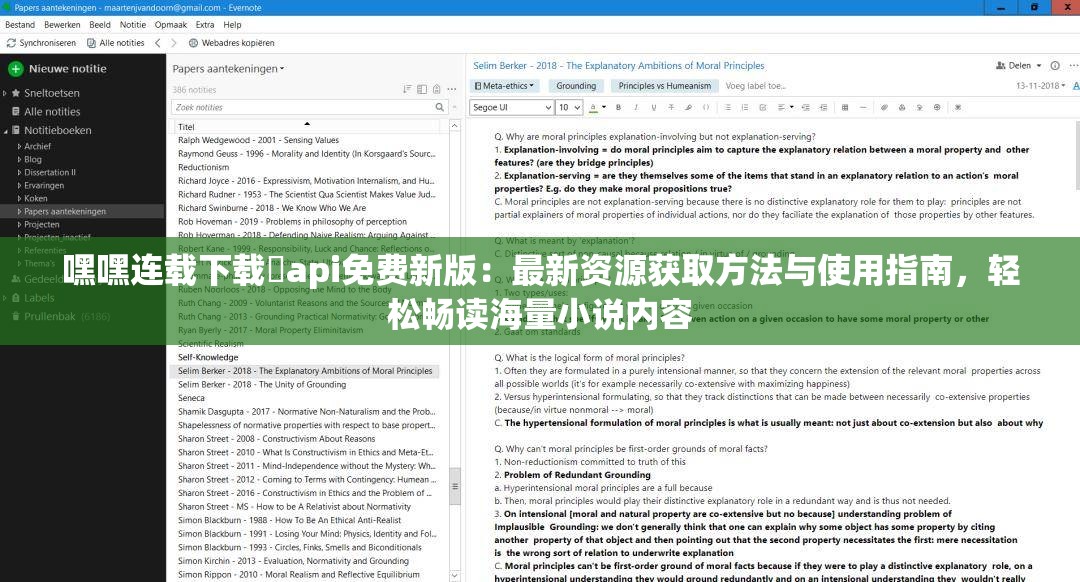
Task: Click the underline icon in the editor toolbar
Action: tap(653, 107)
